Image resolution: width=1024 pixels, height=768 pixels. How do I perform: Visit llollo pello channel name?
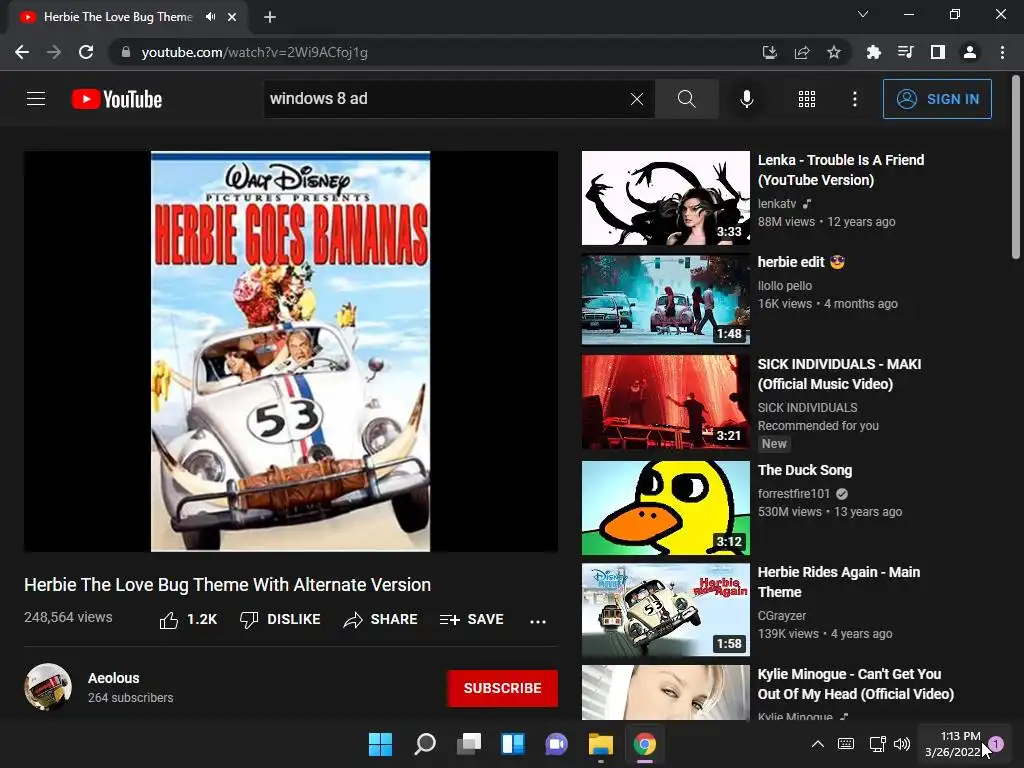[784, 285]
